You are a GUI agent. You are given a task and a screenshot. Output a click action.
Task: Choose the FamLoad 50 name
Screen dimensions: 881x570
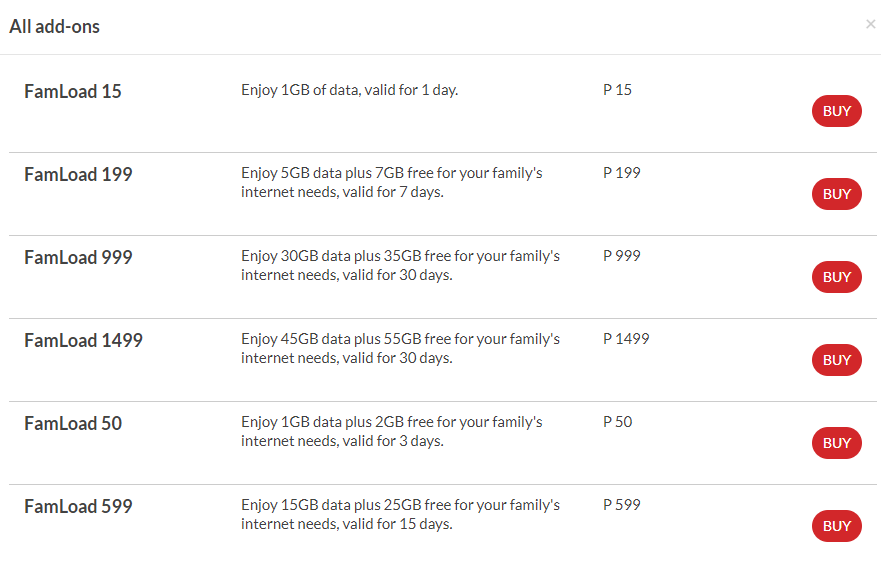[x=72, y=424]
